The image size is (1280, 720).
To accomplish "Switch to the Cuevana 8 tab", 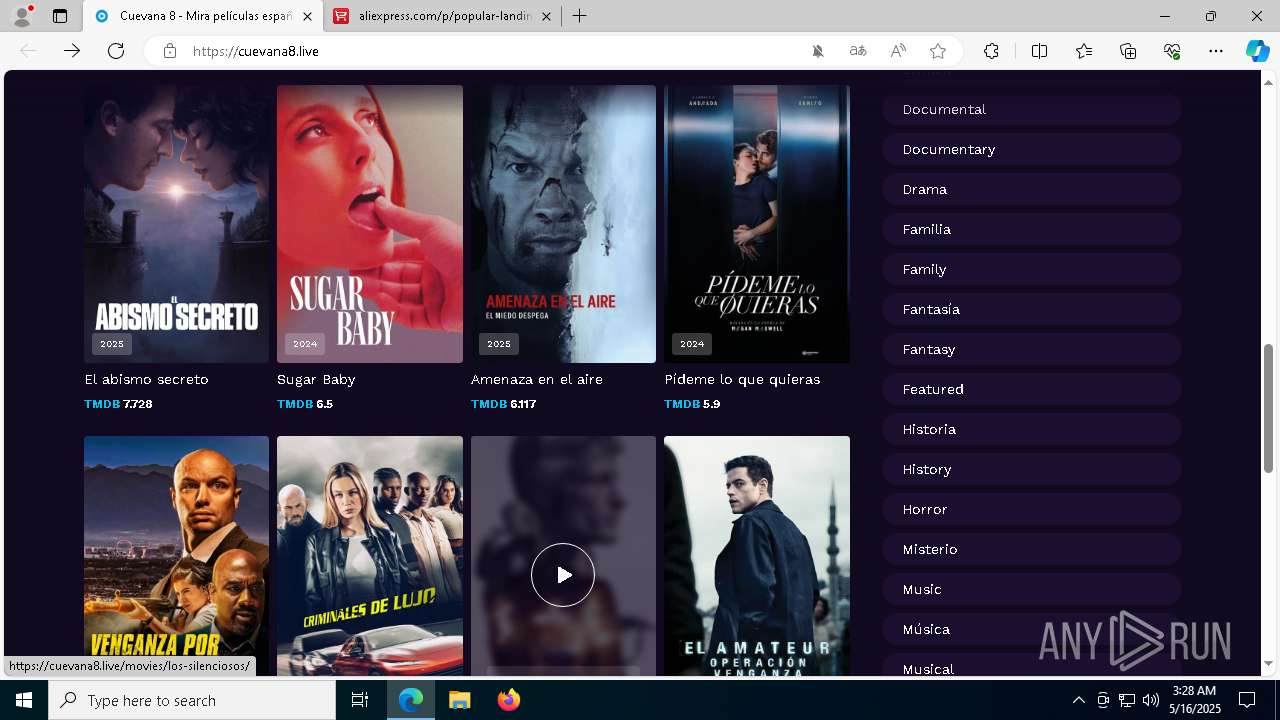I will [203, 16].
